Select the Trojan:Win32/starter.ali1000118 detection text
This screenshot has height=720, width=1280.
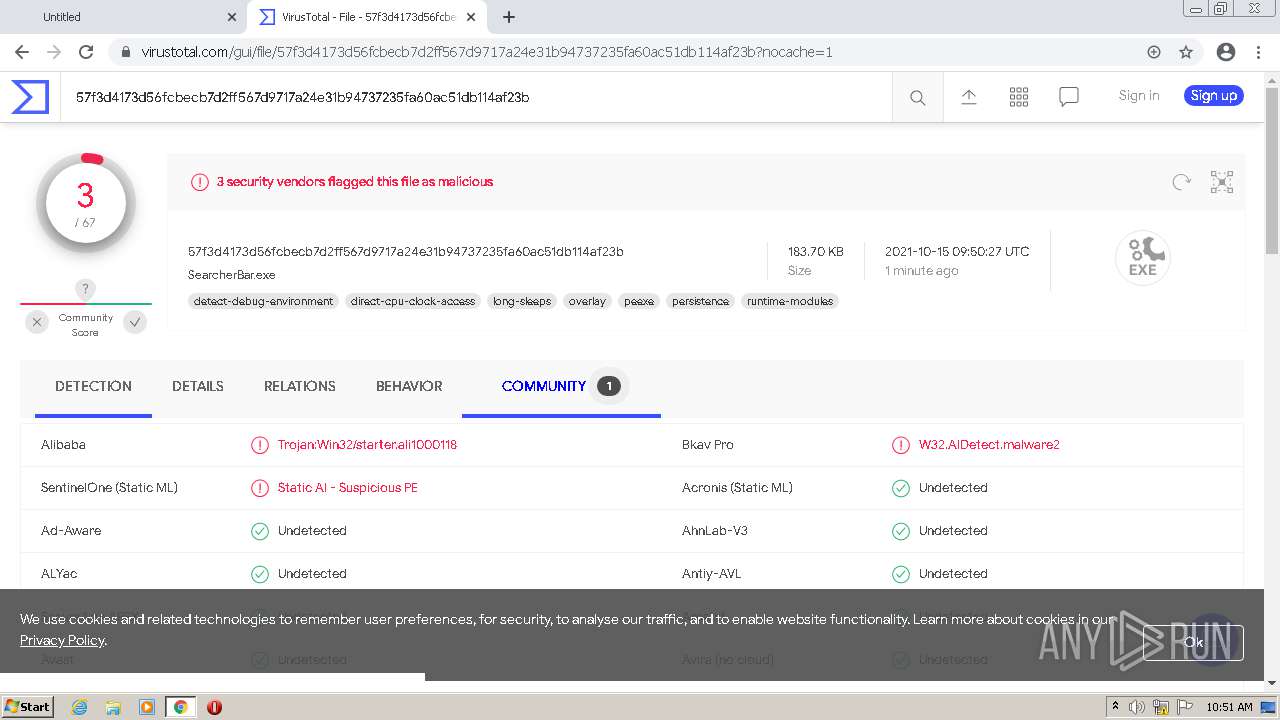pos(367,445)
